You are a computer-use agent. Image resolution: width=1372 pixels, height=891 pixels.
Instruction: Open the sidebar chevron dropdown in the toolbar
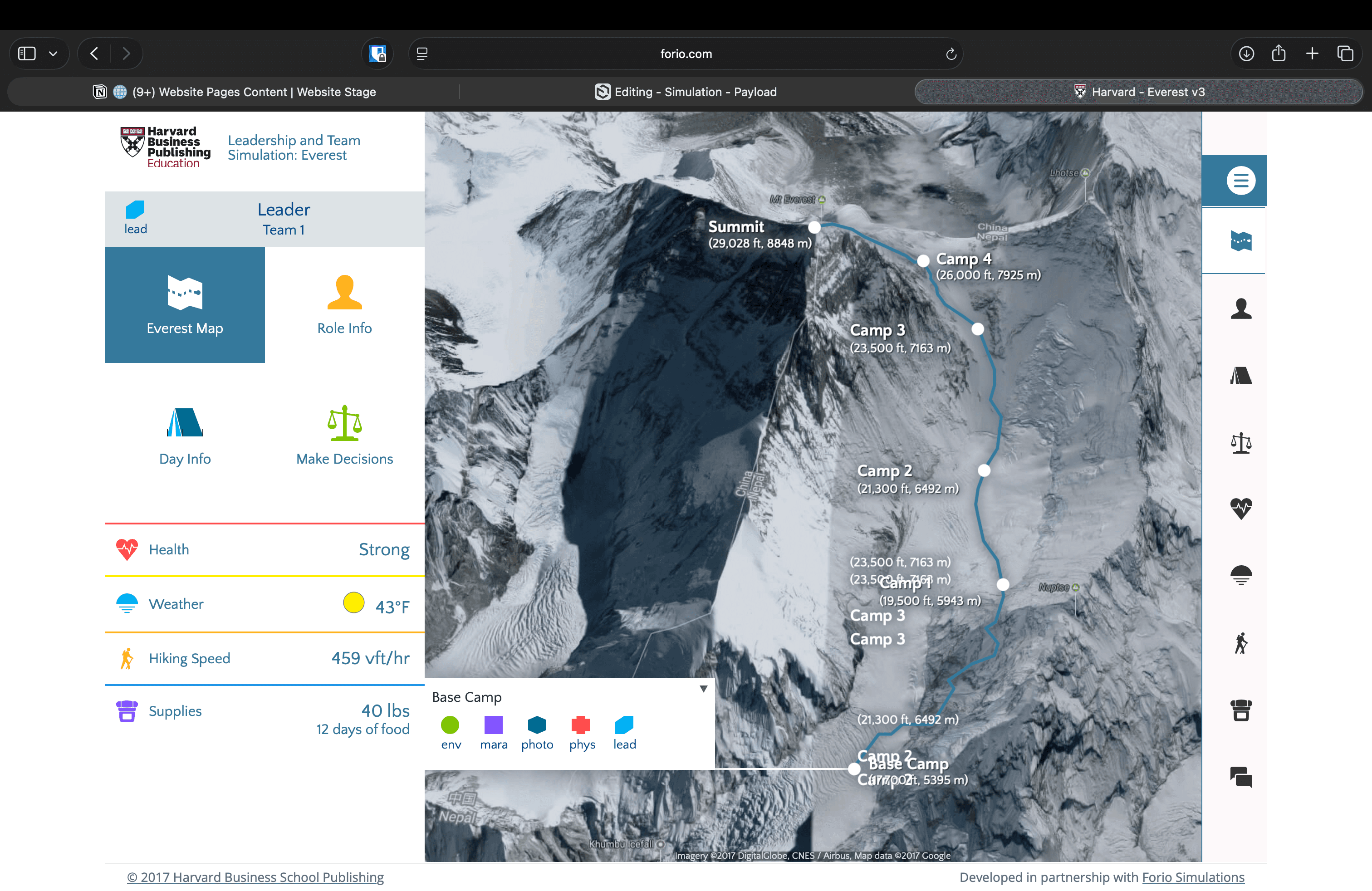coord(54,53)
